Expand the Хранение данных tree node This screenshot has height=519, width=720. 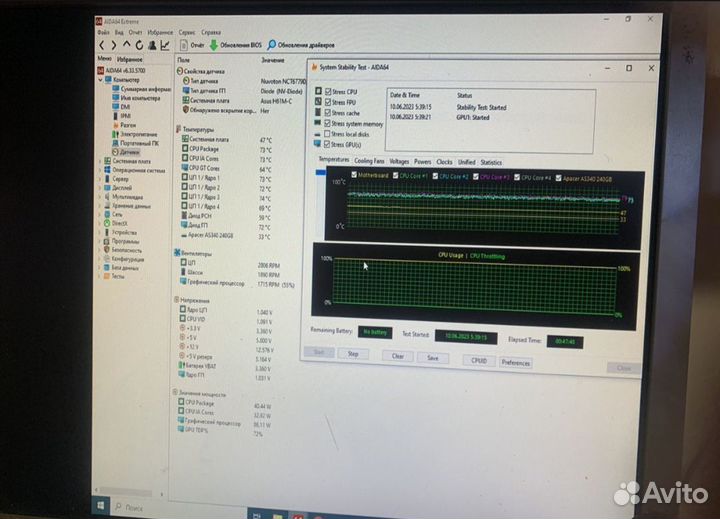pos(100,206)
